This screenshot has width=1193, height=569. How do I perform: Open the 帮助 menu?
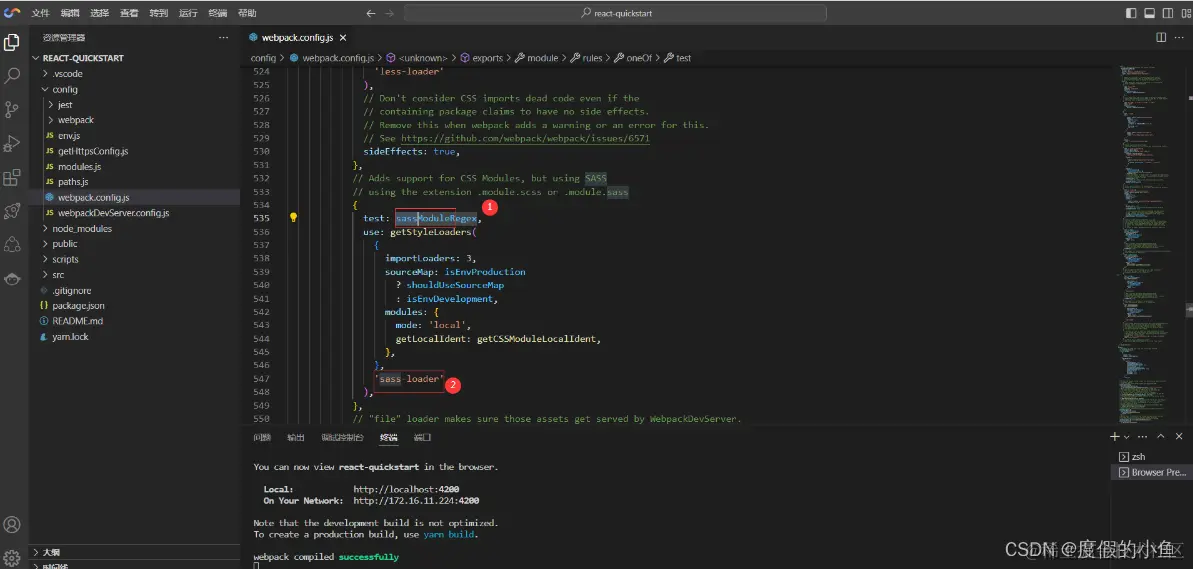click(x=247, y=14)
